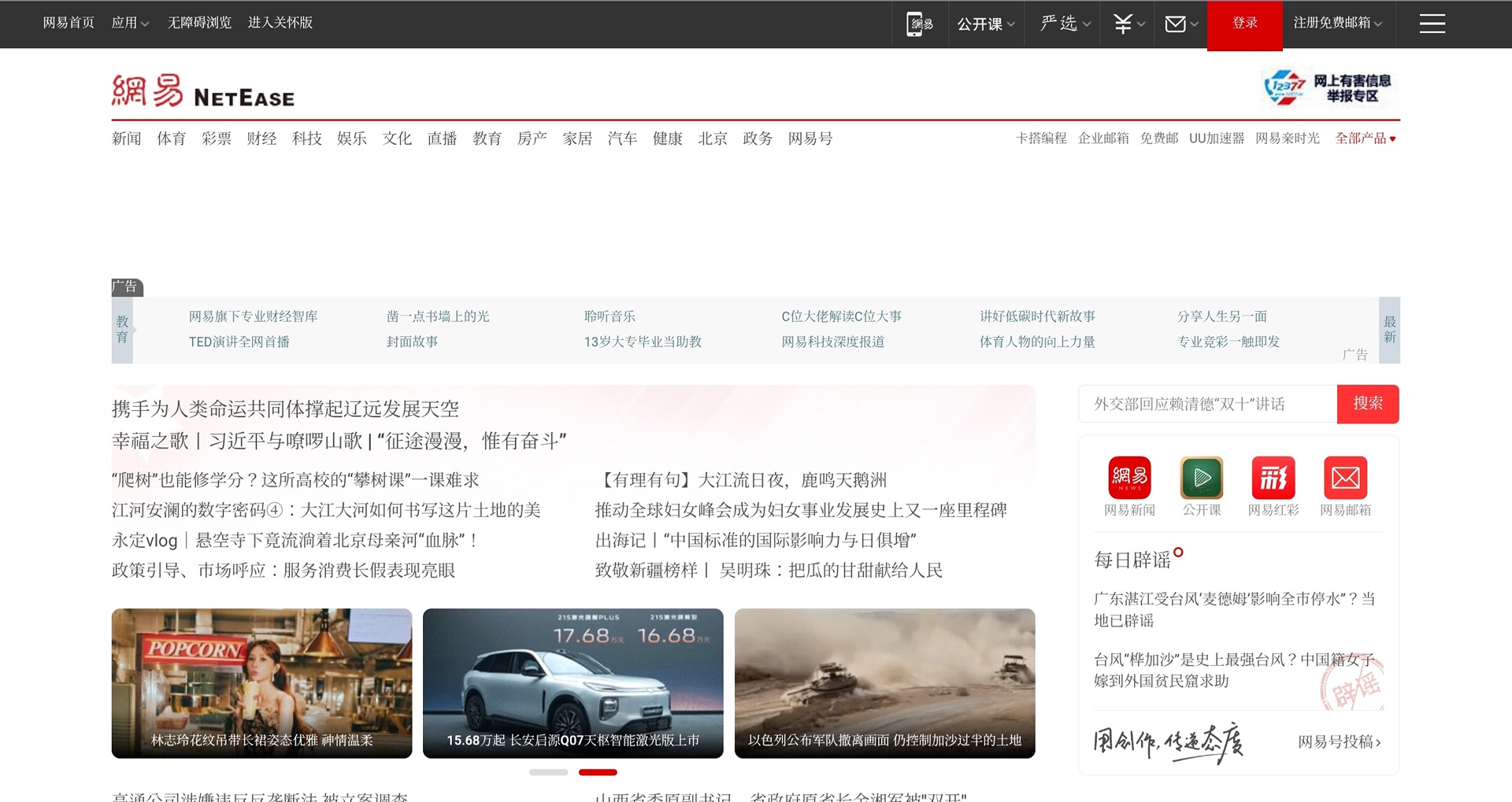Click the 教育 left carousel arrow tab

123,330
